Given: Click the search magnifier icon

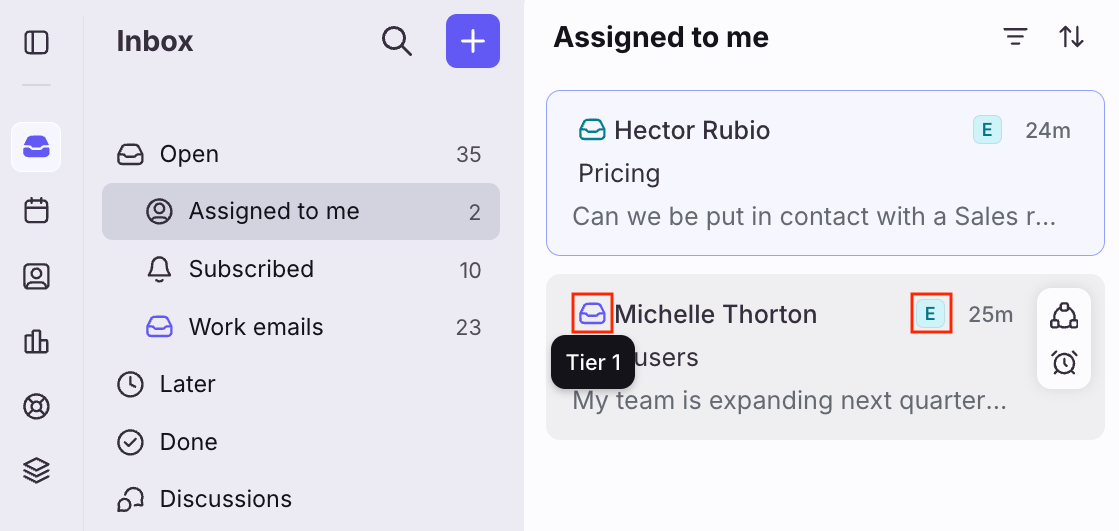Looking at the screenshot, I should [x=397, y=42].
